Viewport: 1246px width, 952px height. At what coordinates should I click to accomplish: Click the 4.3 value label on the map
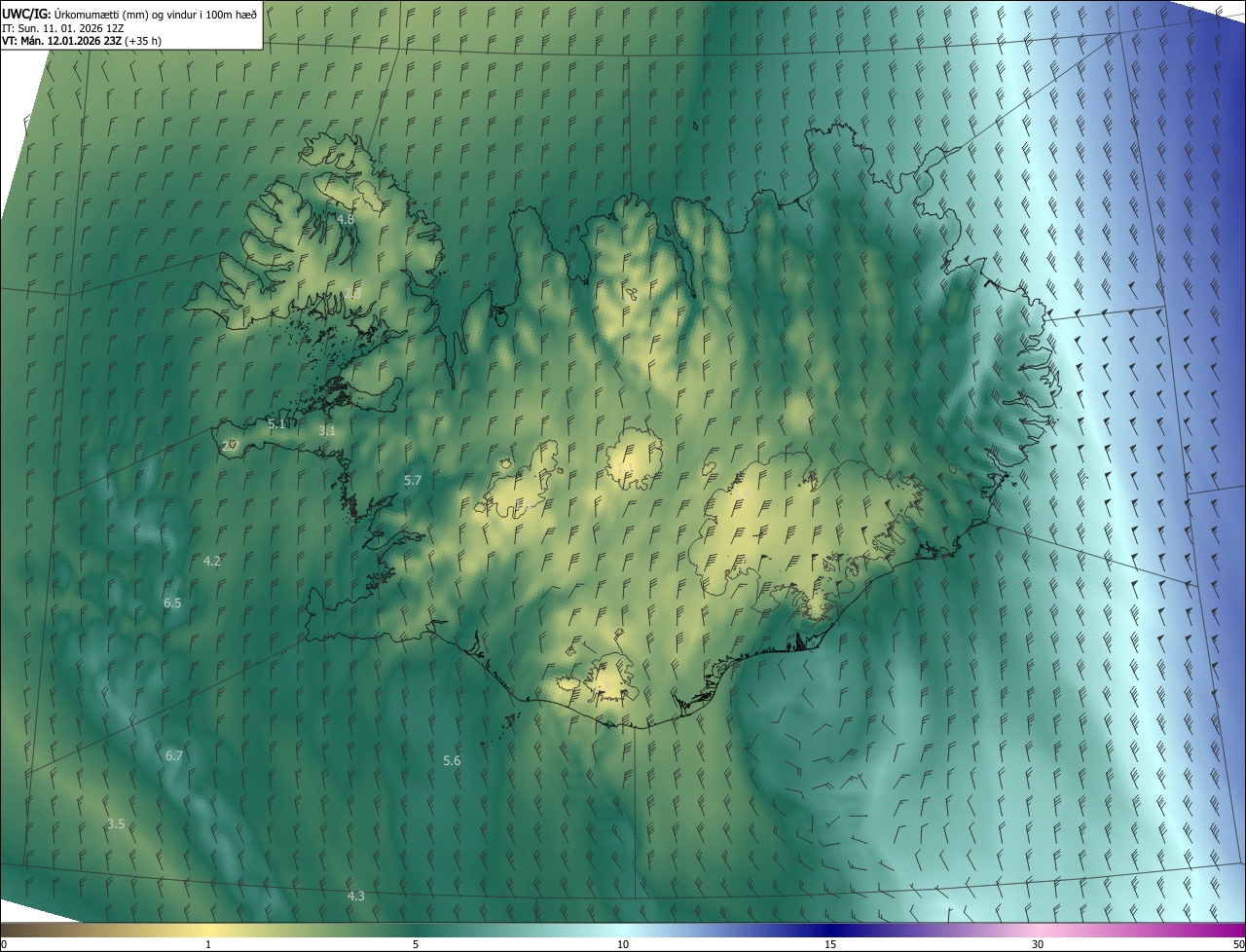356,897
